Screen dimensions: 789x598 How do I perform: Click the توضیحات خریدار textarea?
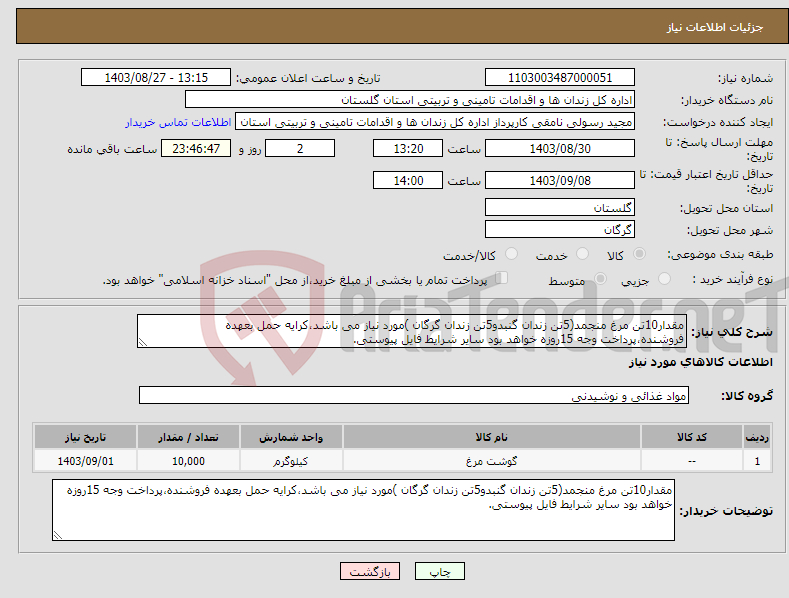click(x=363, y=510)
